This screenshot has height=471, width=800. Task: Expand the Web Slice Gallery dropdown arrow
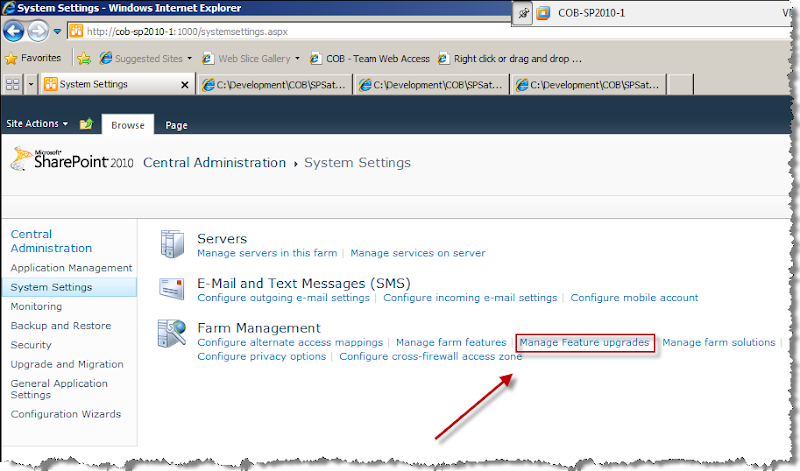coord(297,58)
